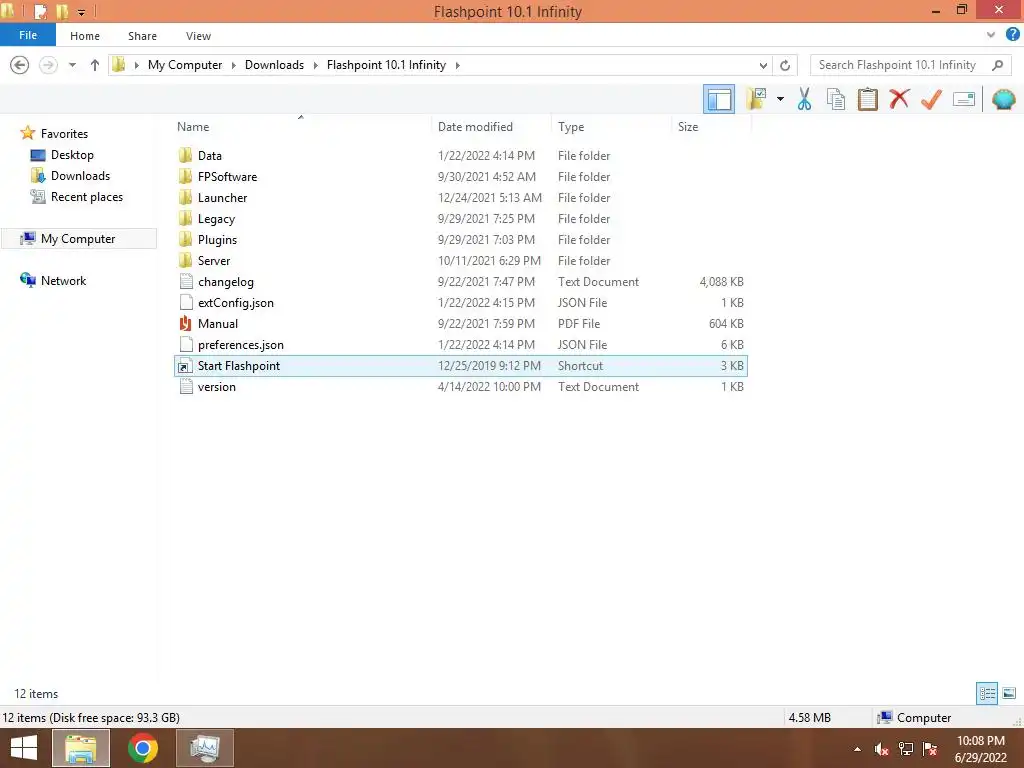
Task: Delete with the red X icon
Action: (899, 99)
